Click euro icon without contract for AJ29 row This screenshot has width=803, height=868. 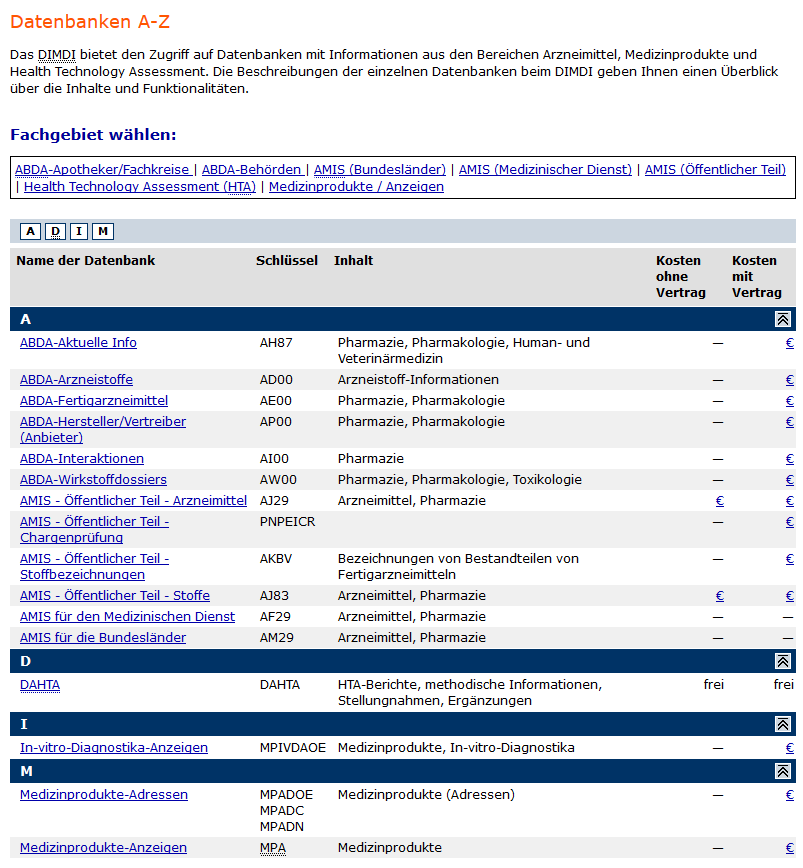[x=719, y=501]
